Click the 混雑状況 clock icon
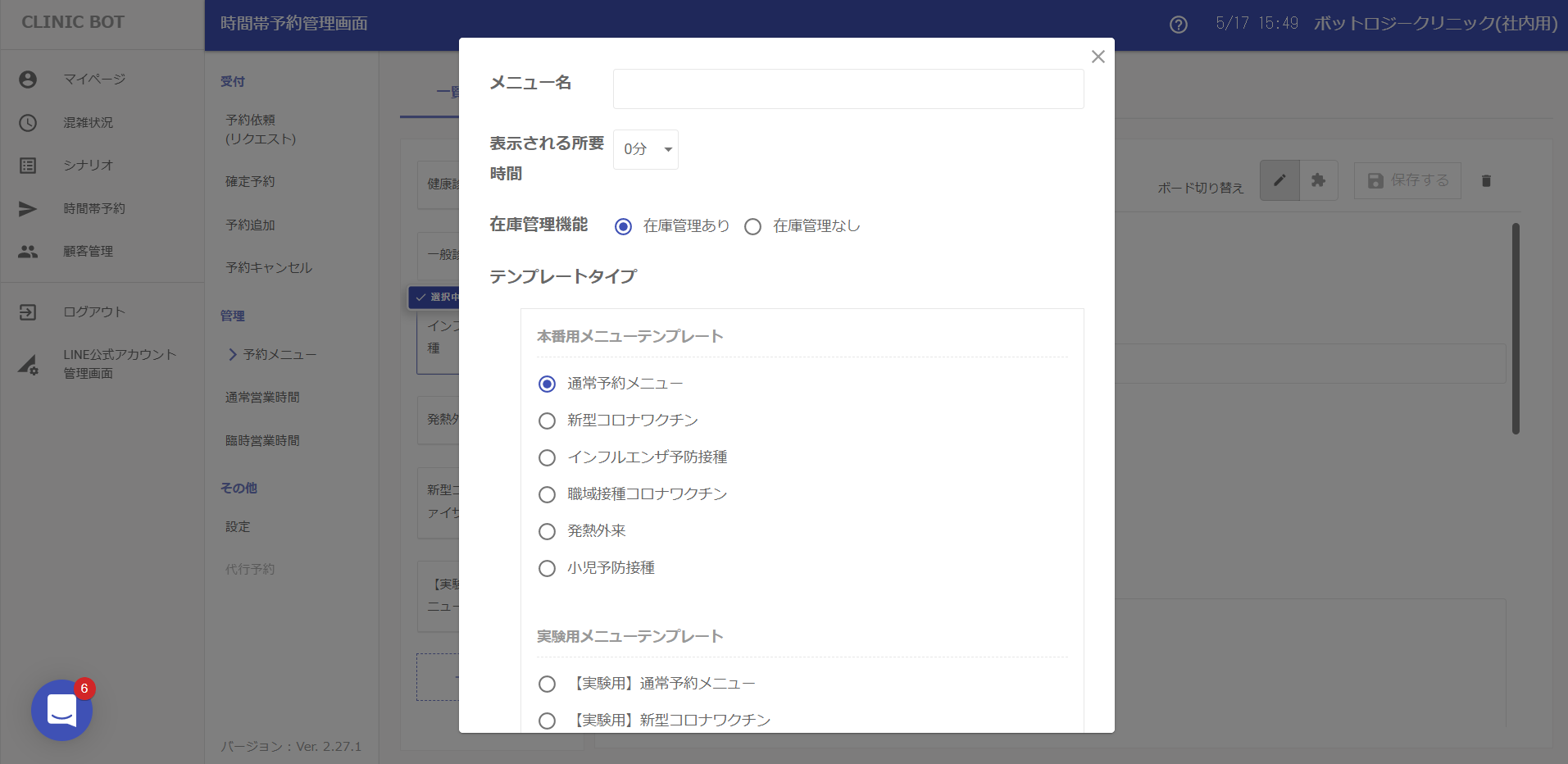Screen dimensions: 1568x764 coord(28,123)
